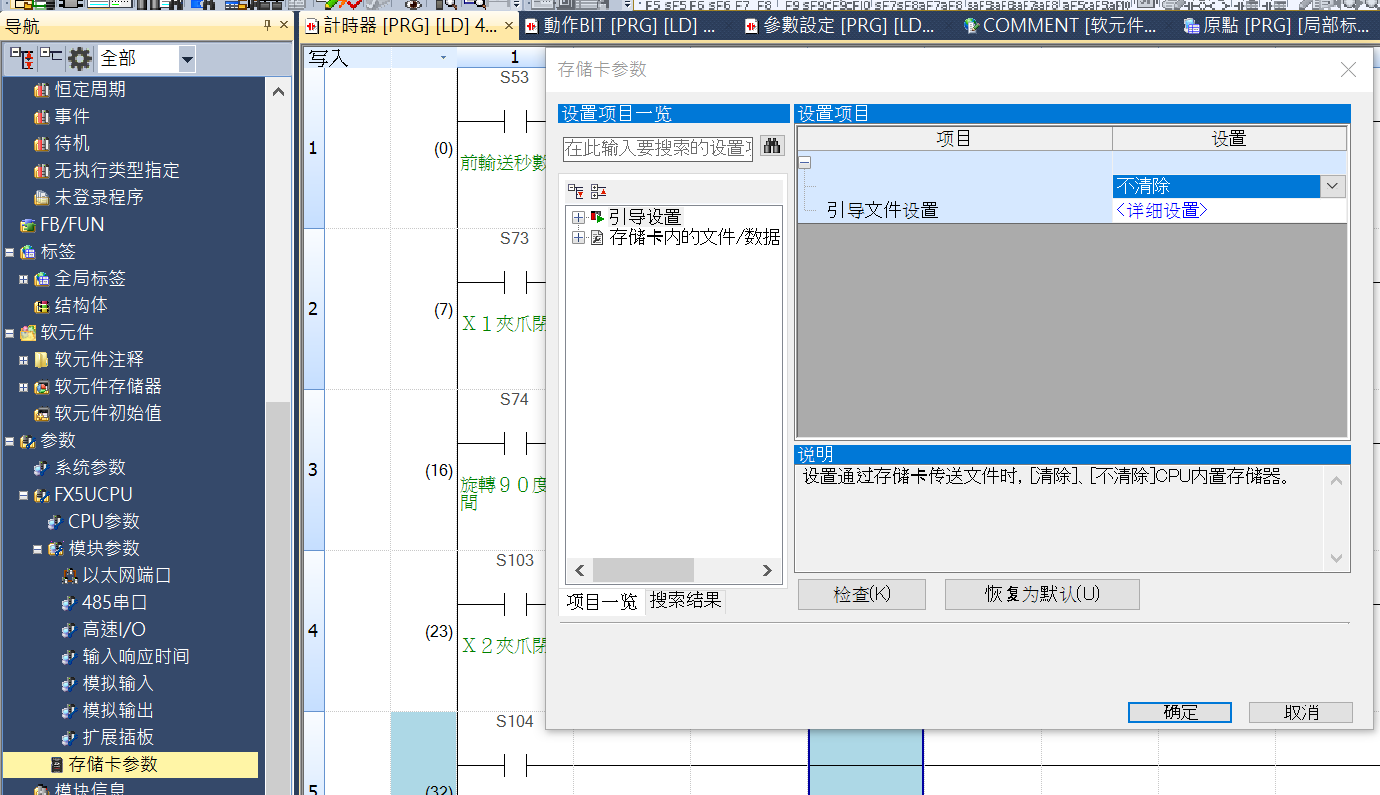Click the binoculars search icon in dialog
The image size is (1380, 795).
pos(772,146)
